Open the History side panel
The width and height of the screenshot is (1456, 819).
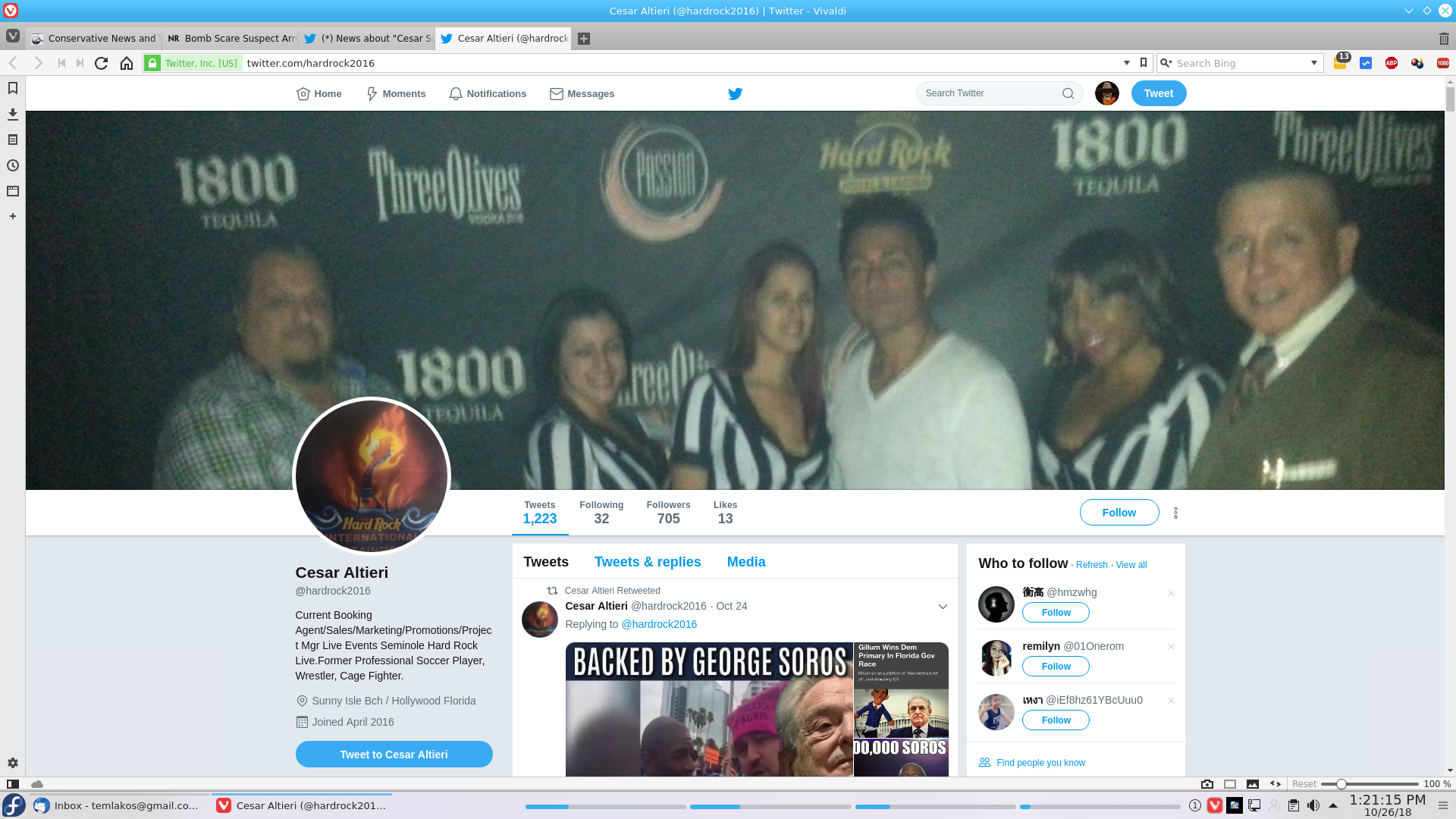pyautogui.click(x=13, y=166)
